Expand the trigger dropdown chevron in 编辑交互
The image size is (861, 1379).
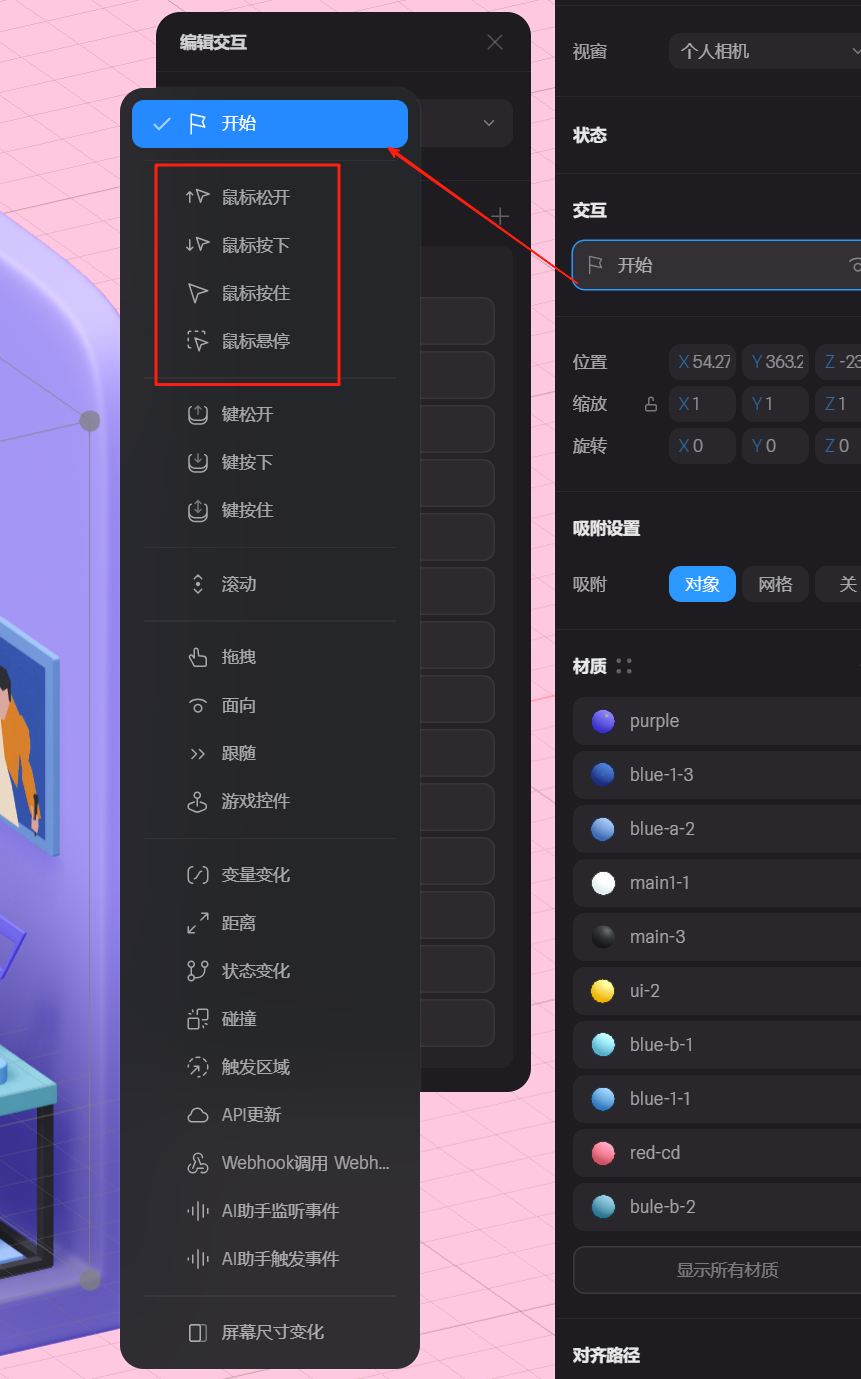point(489,123)
